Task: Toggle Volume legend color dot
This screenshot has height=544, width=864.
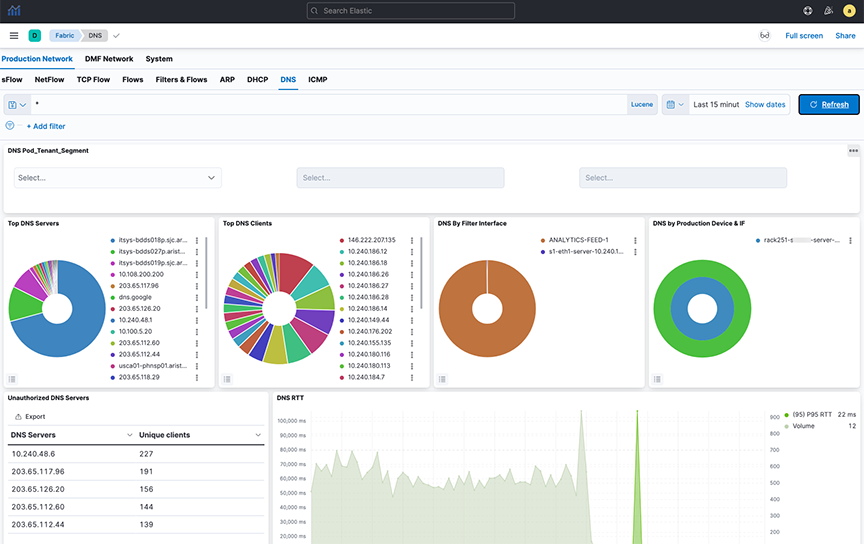Action: tap(786, 426)
